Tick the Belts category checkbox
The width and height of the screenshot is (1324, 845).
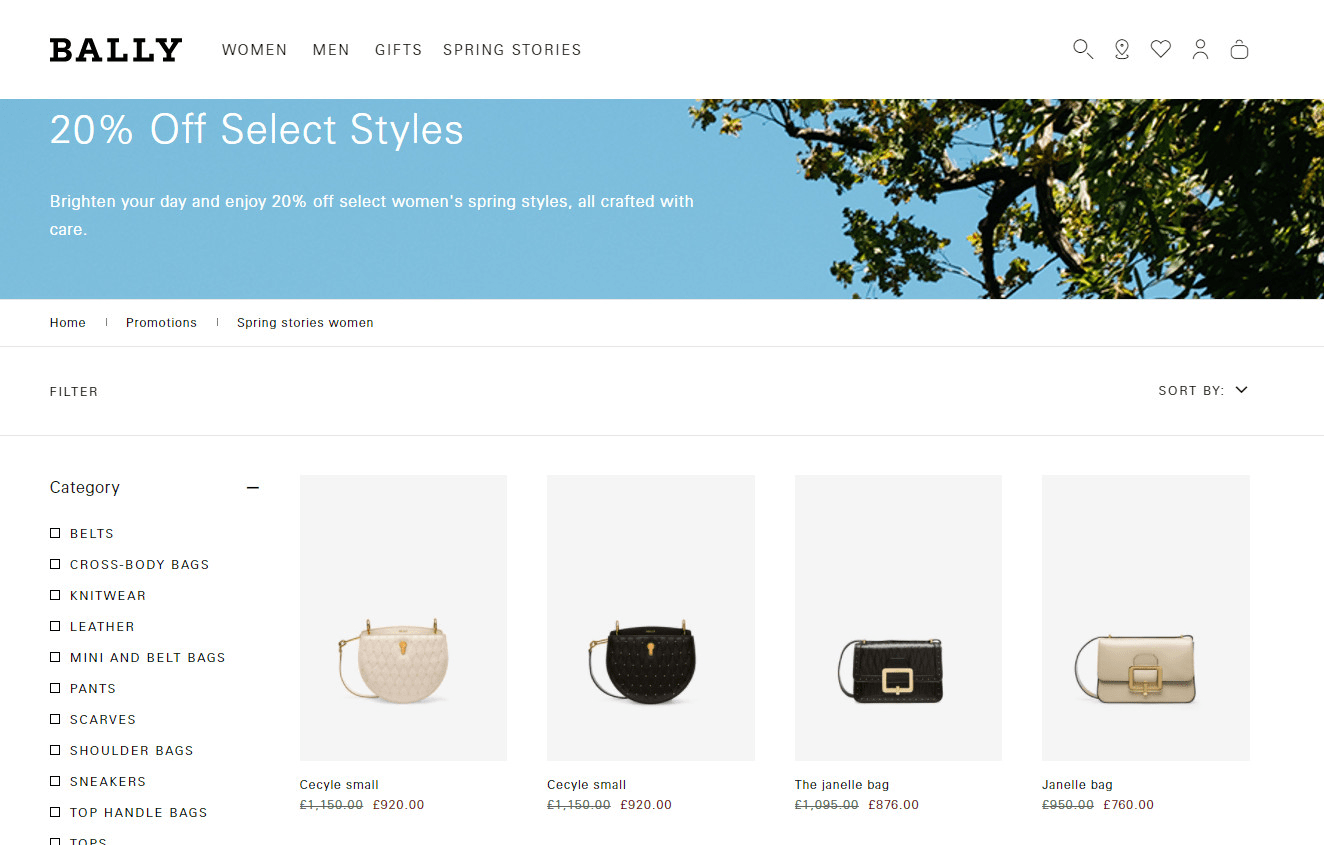tap(55, 533)
